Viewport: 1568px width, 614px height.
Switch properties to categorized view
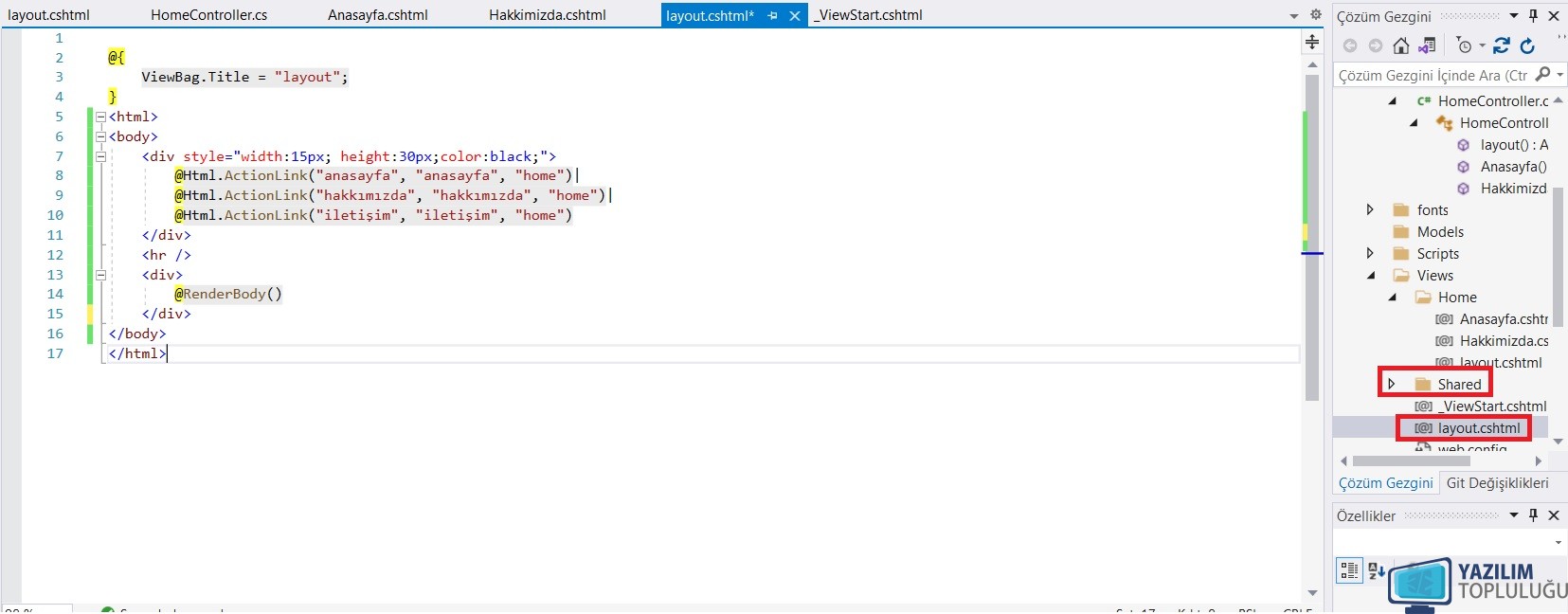pos(1349,570)
